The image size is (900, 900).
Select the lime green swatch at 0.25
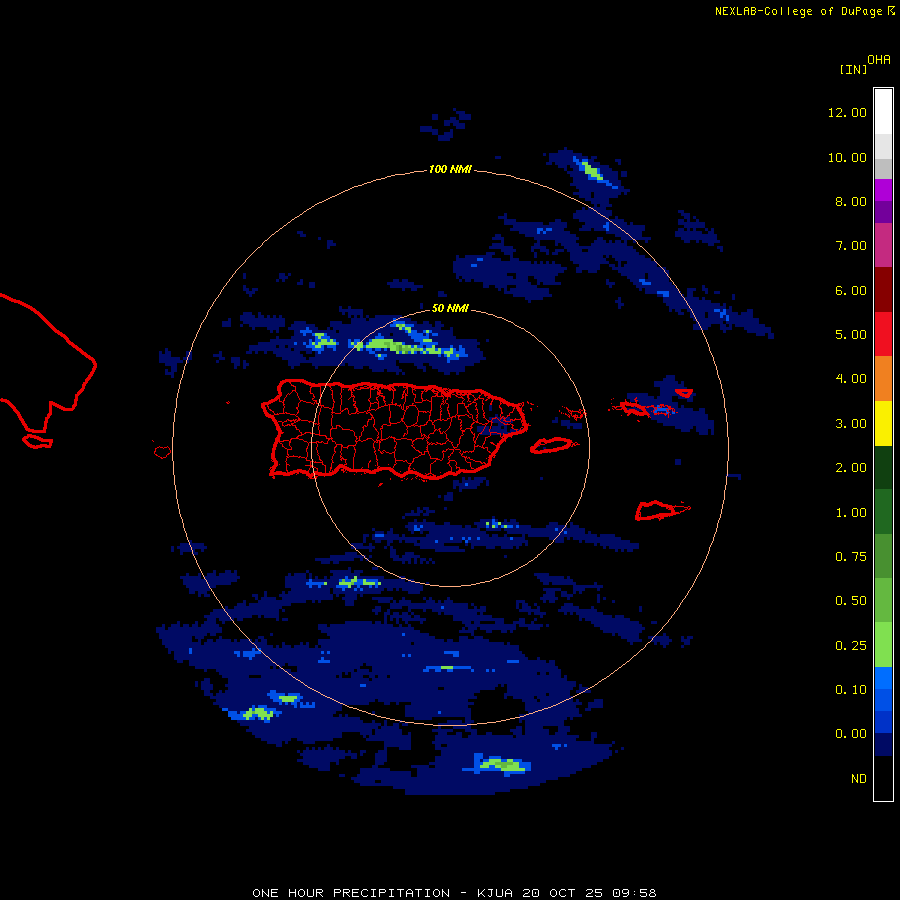[x=883, y=645]
